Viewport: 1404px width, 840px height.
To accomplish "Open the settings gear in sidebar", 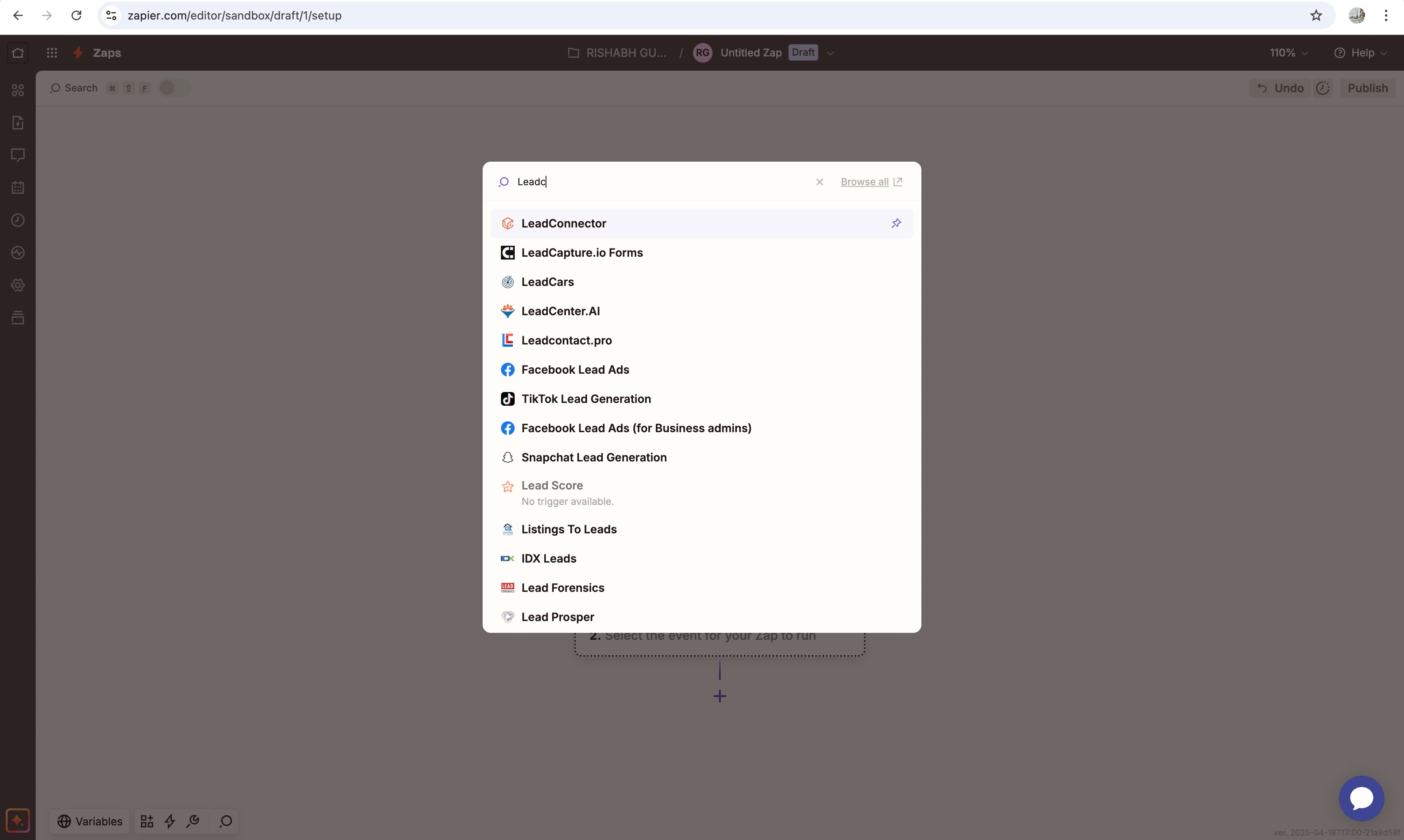I will click(17, 285).
